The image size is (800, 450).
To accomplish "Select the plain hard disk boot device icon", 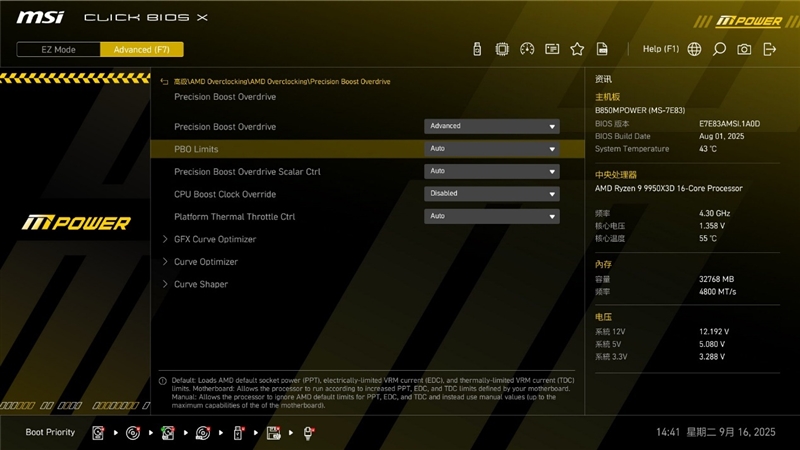I will click(98, 433).
